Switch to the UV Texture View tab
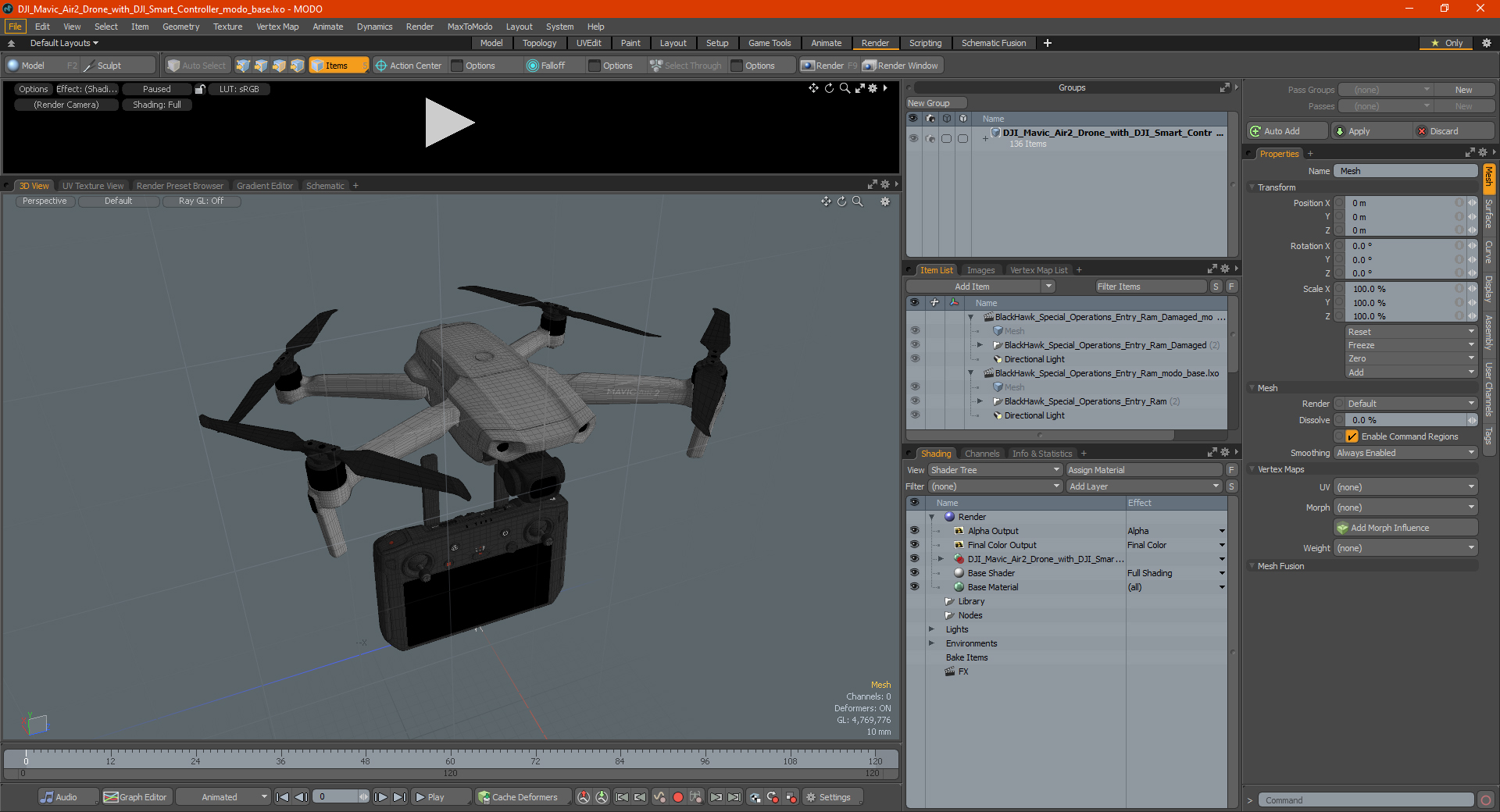This screenshot has width=1500, height=812. pyautogui.click(x=93, y=186)
